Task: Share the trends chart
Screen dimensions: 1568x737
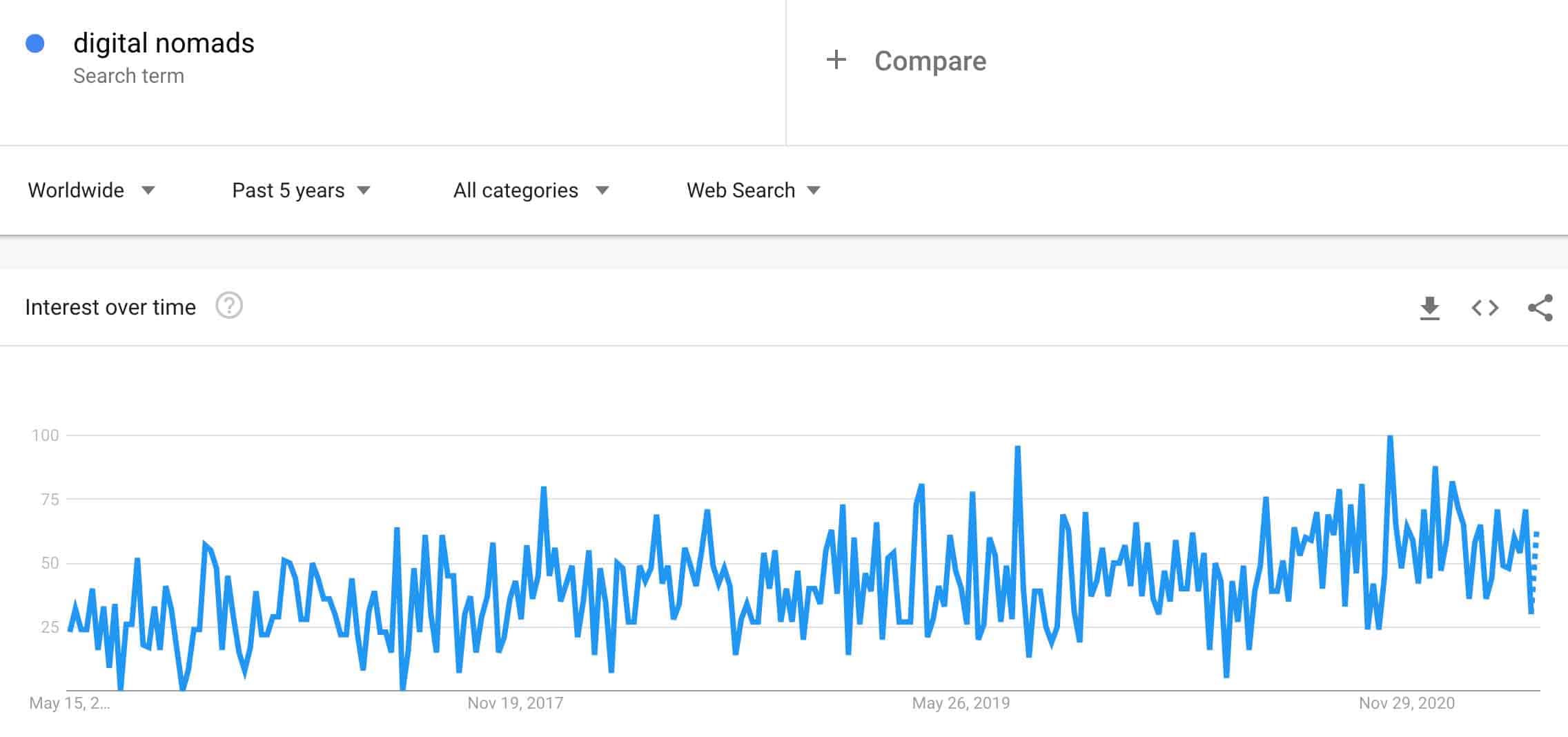Action: click(1539, 308)
